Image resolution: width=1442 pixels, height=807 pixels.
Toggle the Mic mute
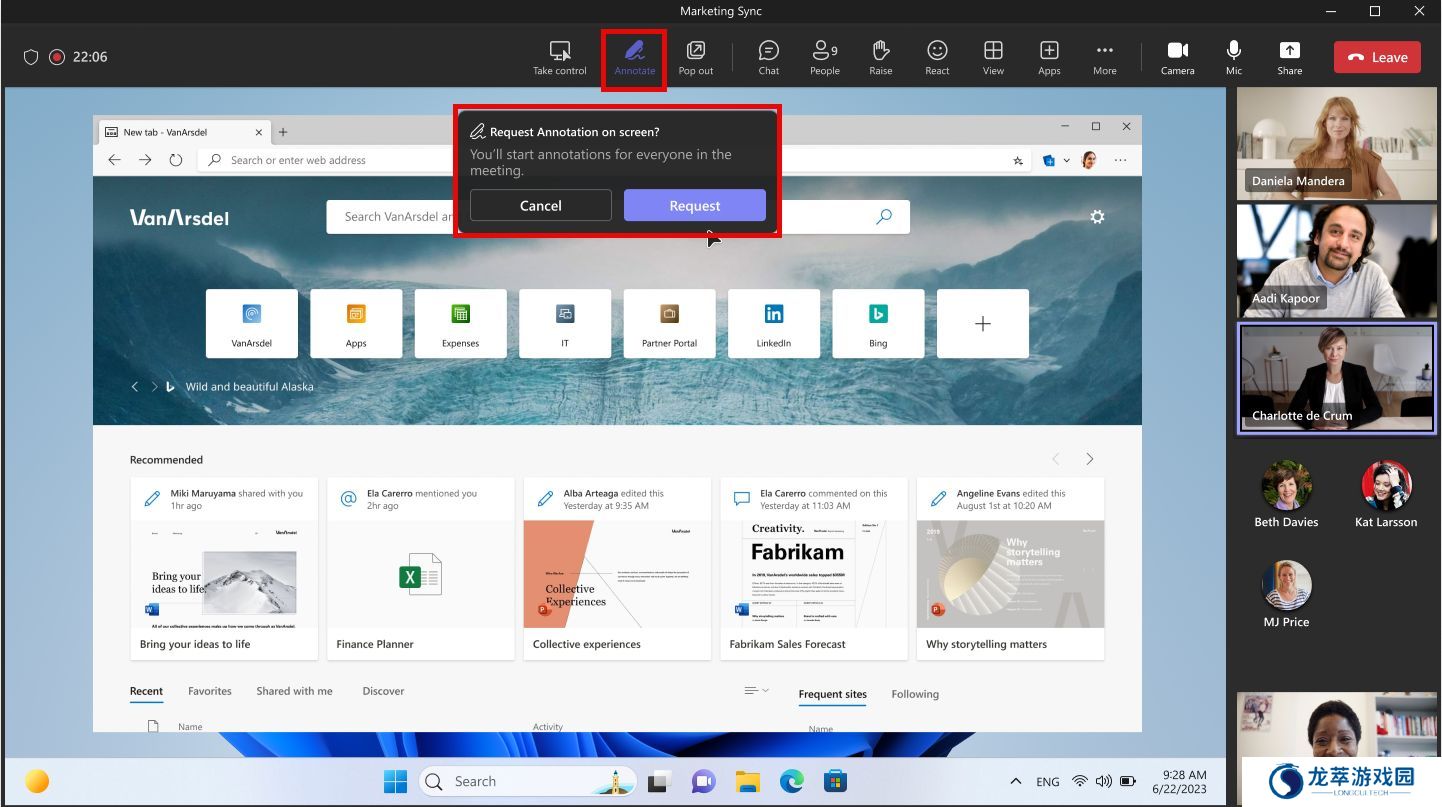click(x=1234, y=57)
